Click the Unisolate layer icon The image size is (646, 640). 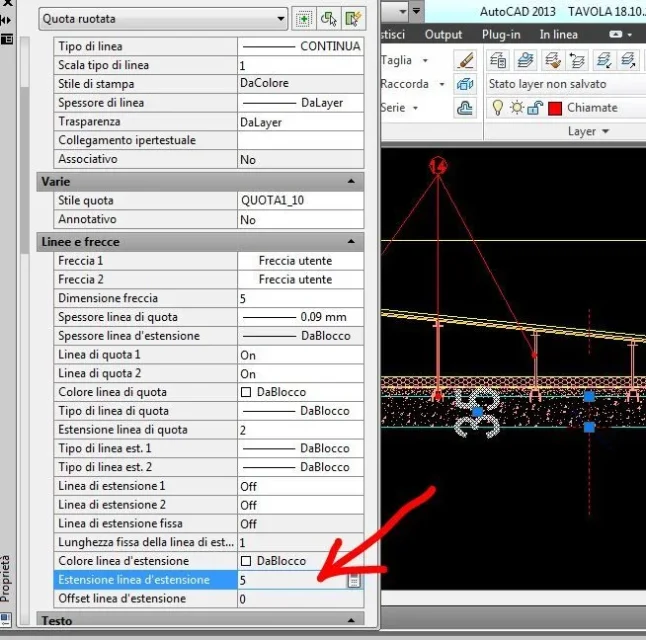pos(628,60)
